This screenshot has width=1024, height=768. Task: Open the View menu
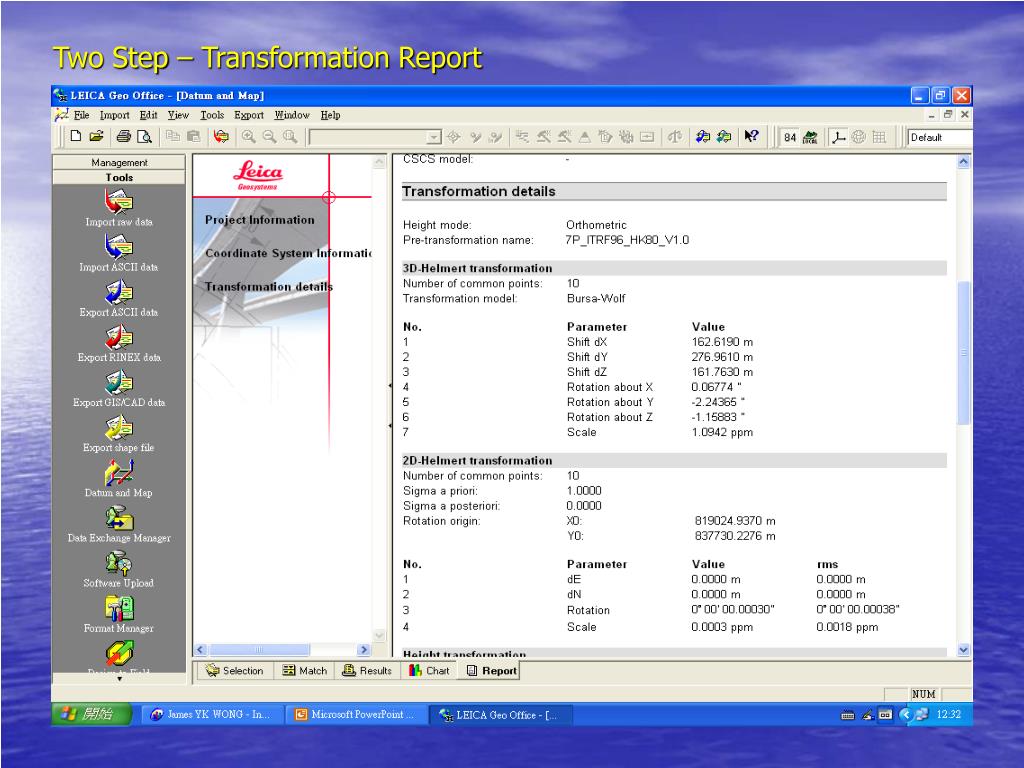[178, 115]
